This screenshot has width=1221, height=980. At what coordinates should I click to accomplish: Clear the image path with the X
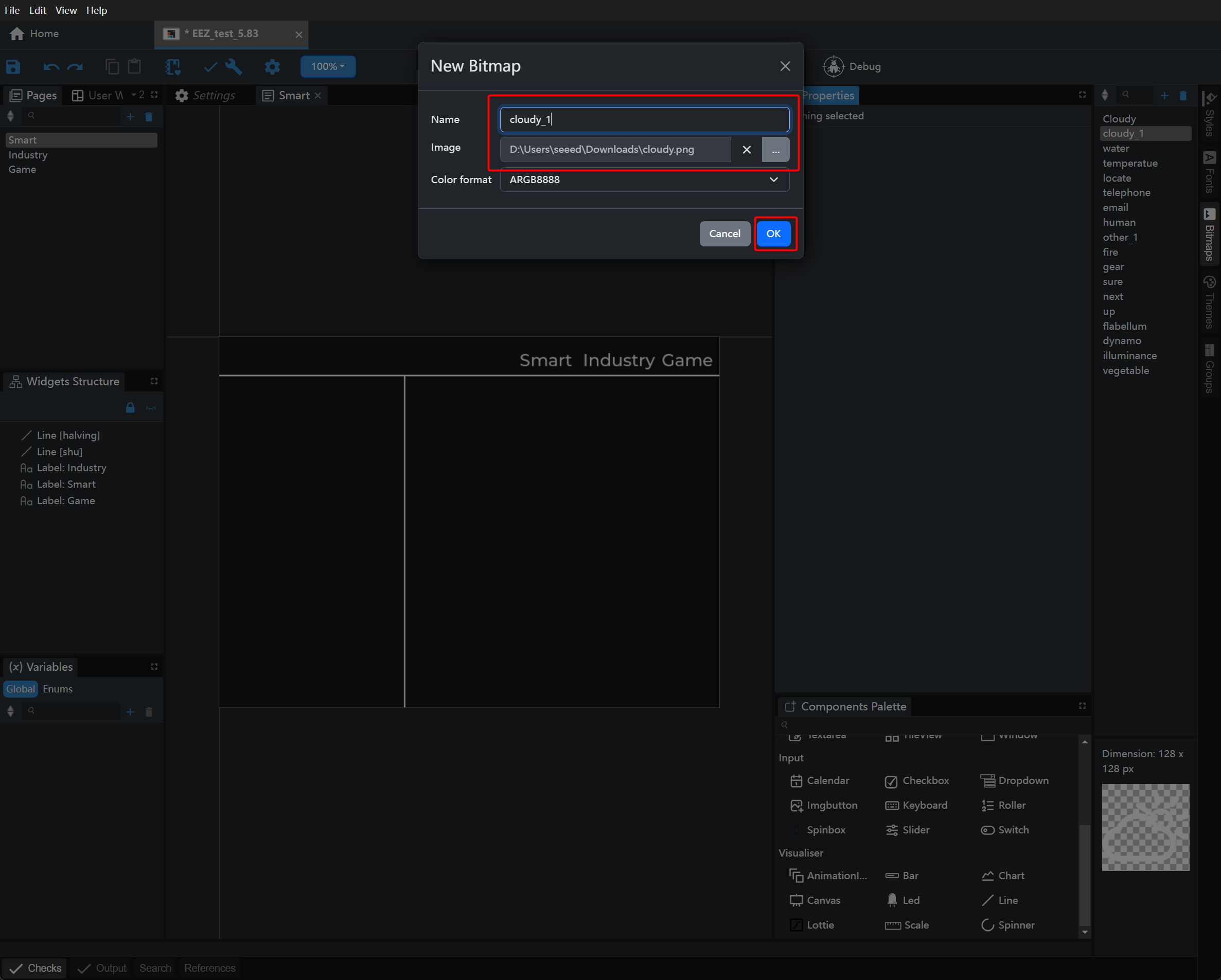(x=747, y=150)
